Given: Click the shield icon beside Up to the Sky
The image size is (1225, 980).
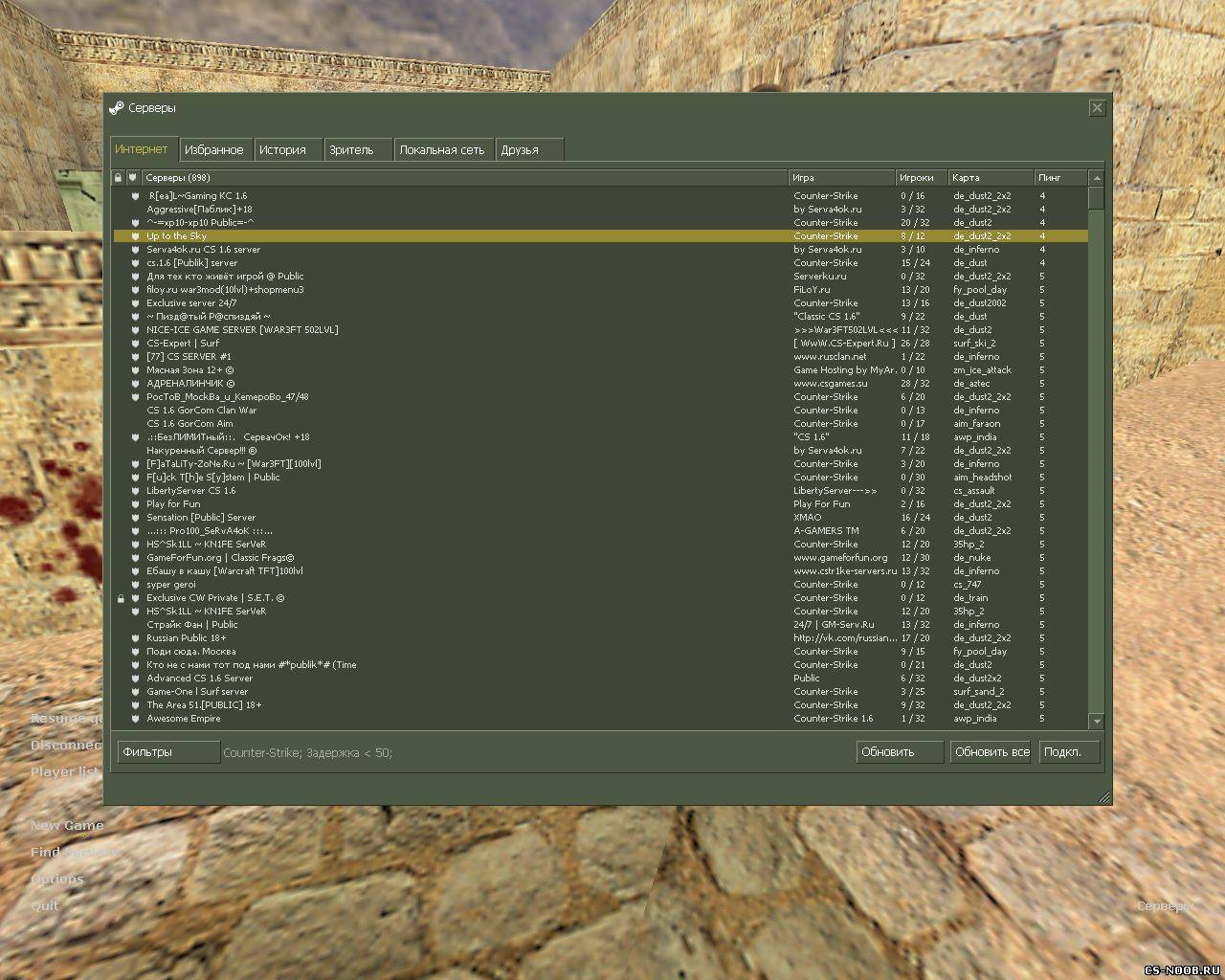Looking at the screenshot, I should coord(135,236).
